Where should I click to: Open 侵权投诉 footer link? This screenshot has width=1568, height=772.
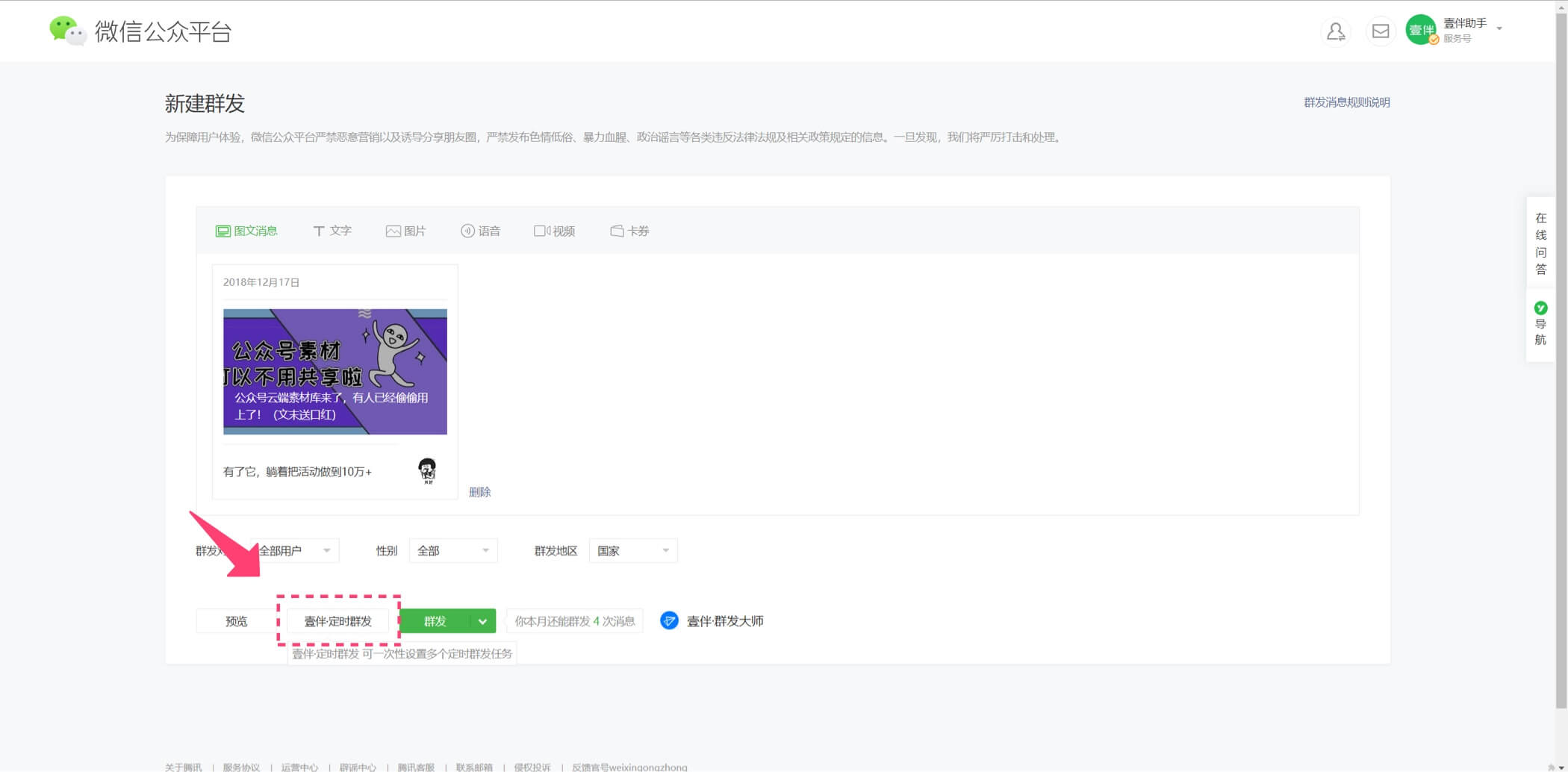(x=532, y=767)
